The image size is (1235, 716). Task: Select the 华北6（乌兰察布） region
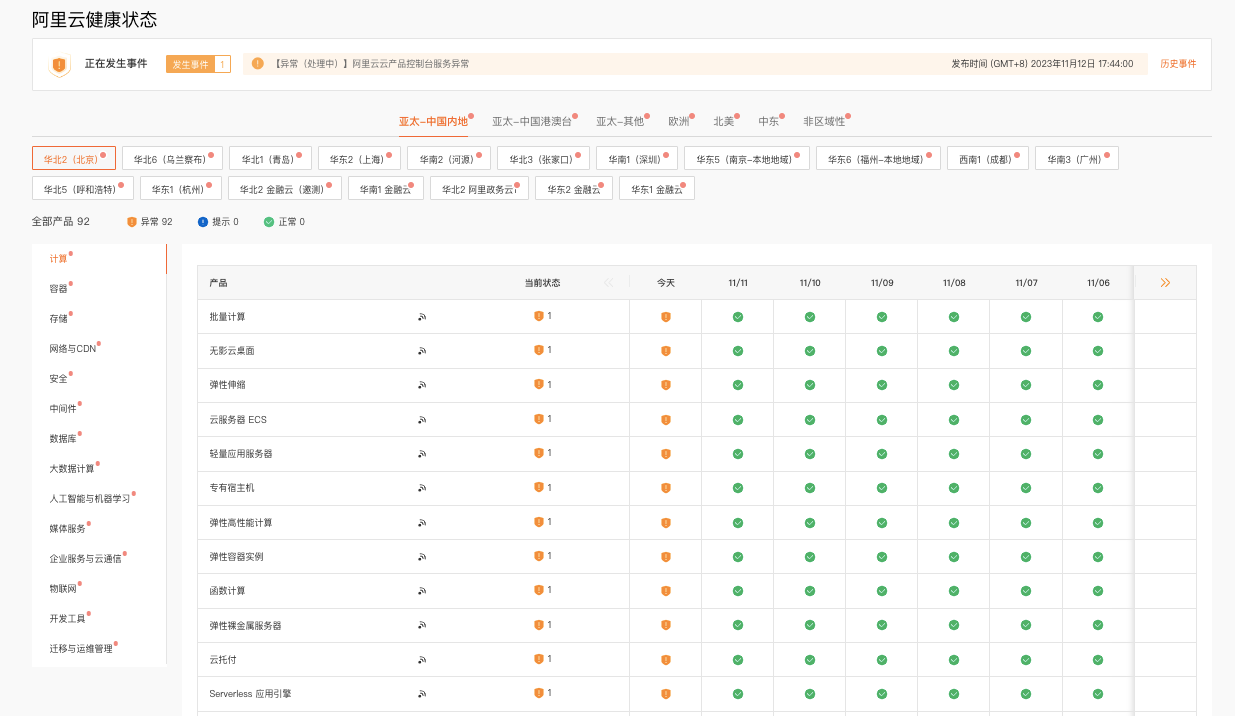[x=172, y=159]
